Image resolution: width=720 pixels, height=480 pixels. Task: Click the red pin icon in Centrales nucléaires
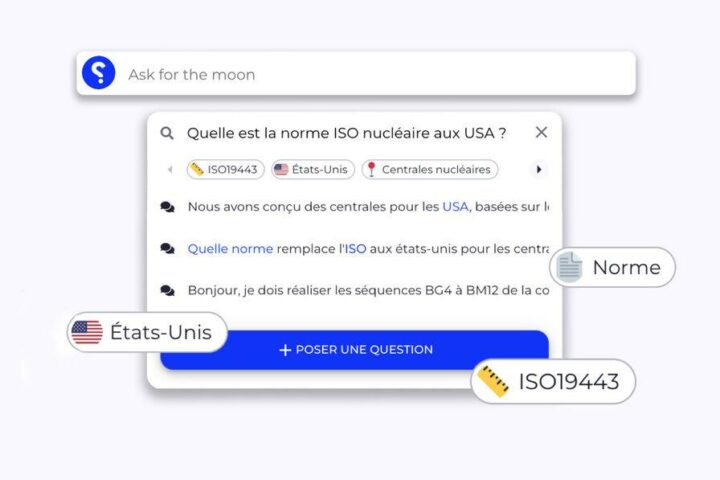[371, 169]
